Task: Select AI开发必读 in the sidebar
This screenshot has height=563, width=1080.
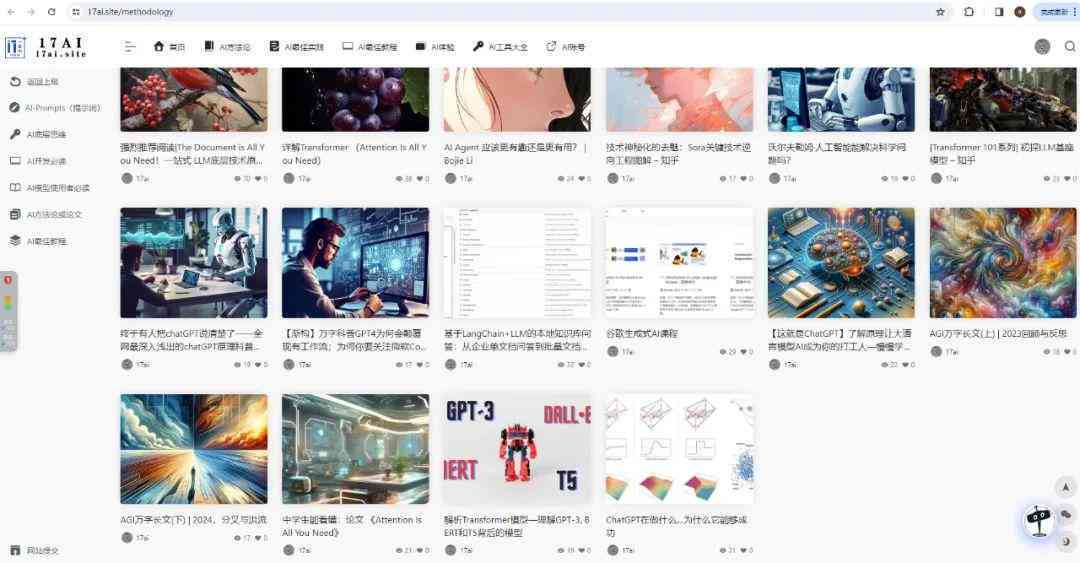Action: click(38, 161)
